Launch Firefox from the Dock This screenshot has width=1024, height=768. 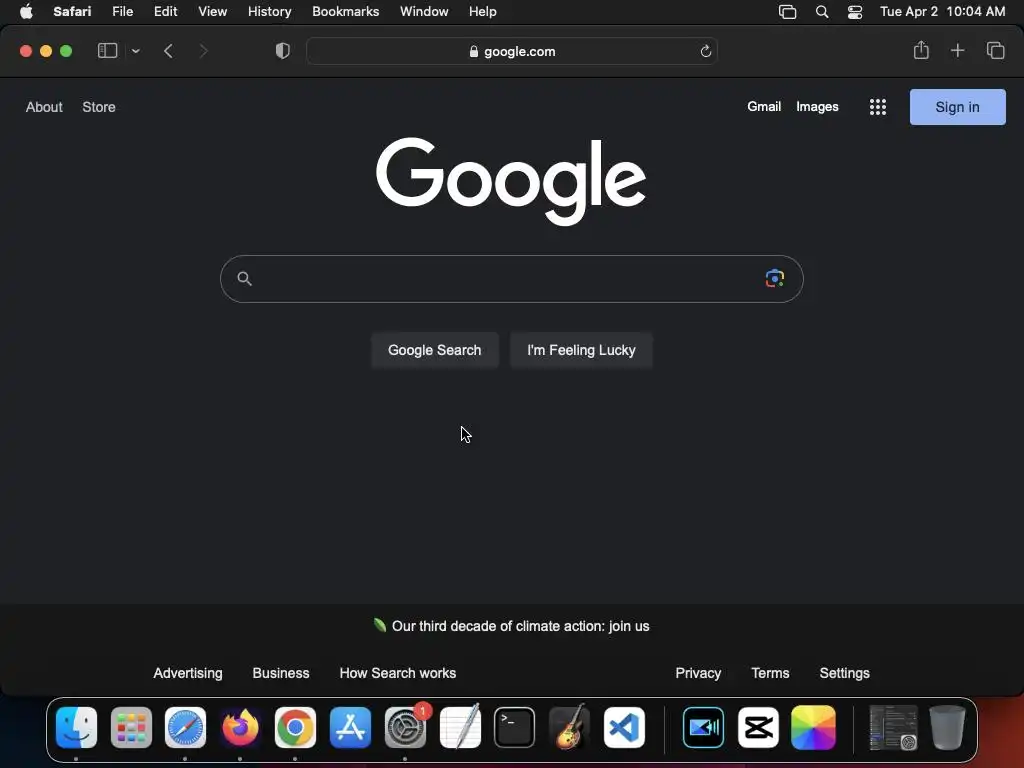pyautogui.click(x=240, y=728)
